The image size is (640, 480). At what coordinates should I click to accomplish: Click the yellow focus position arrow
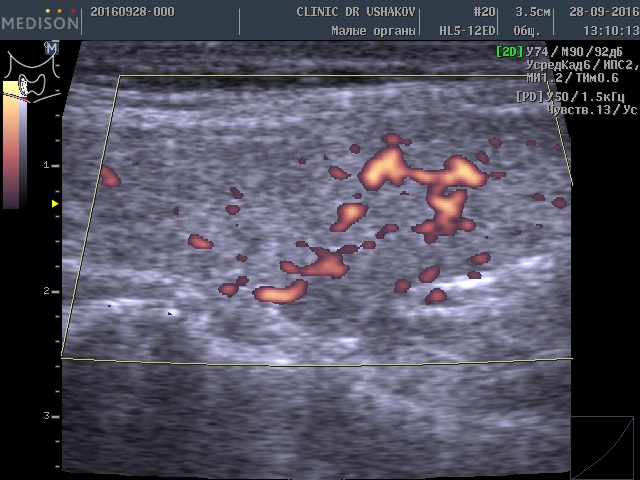coord(56,203)
